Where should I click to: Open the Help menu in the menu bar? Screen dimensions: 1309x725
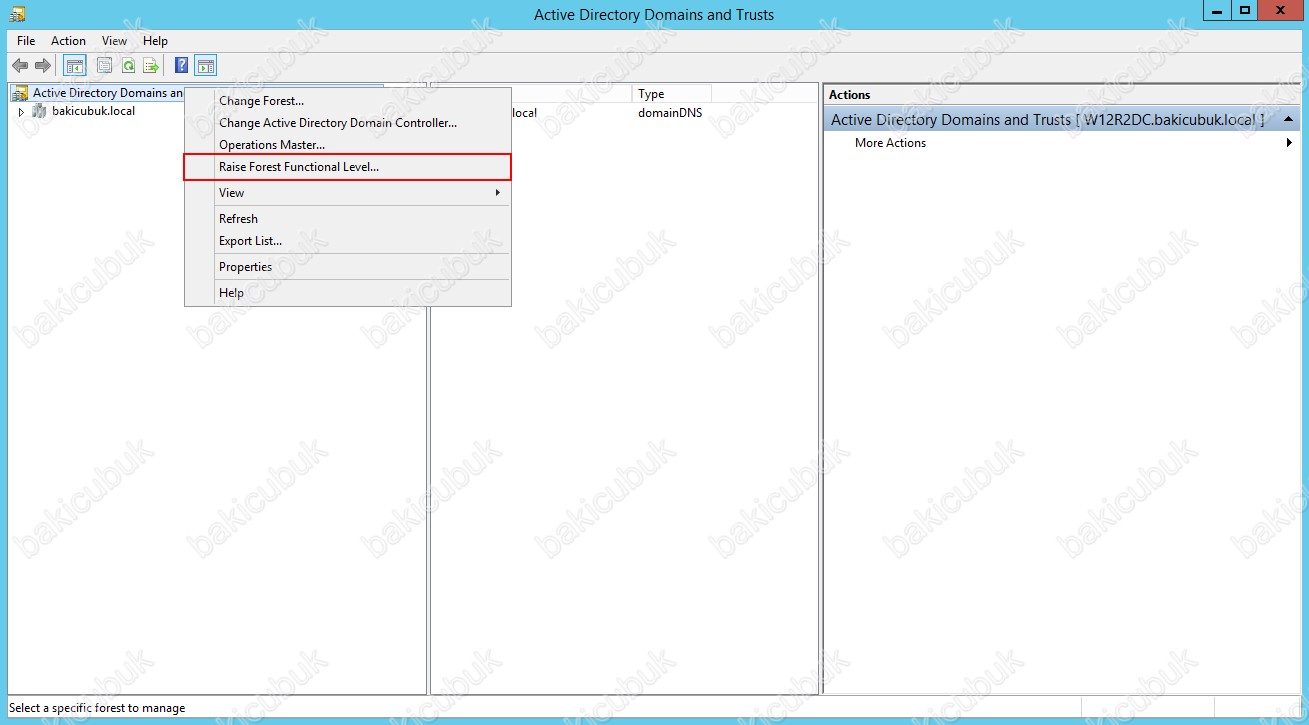(x=155, y=41)
